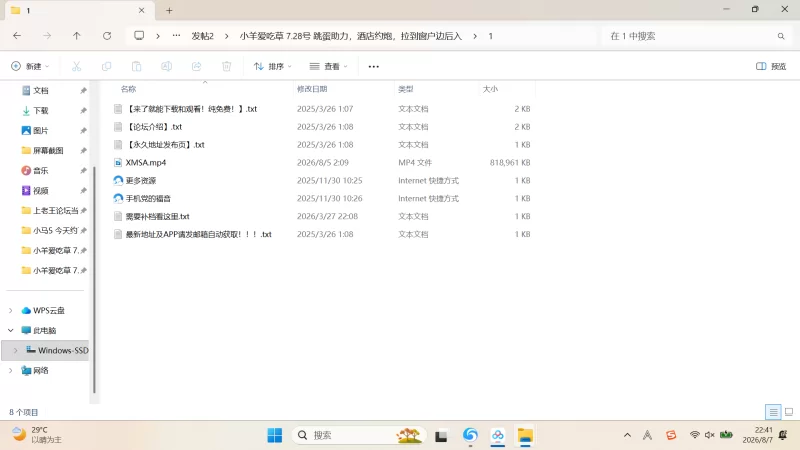Open the 小马5 pinned folder
This screenshot has width=800, height=450.
pos(55,230)
